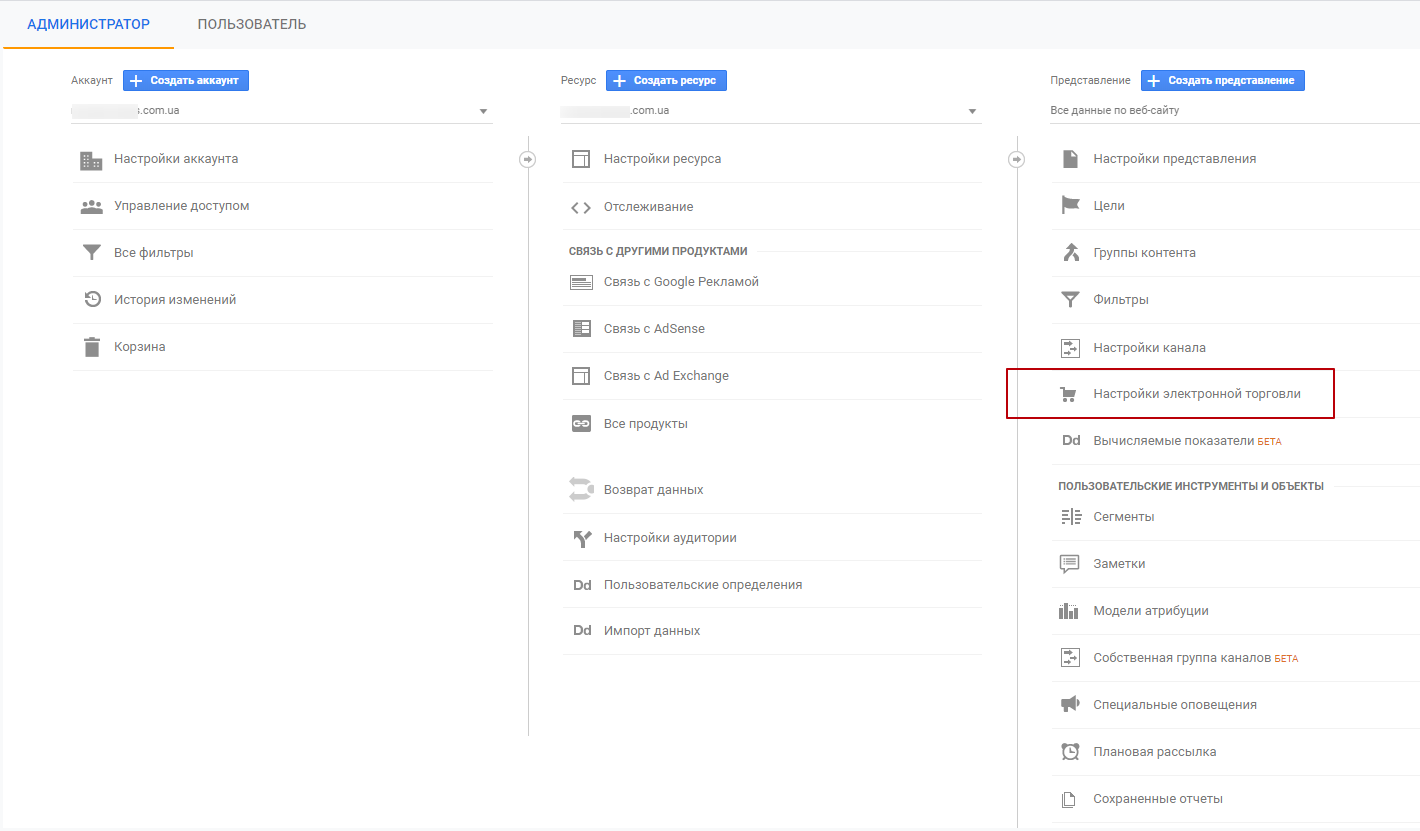
Task: Switch to the ПОЛЬЗОВАТЕЛЬ tab
Action: (x=252, y=24)
